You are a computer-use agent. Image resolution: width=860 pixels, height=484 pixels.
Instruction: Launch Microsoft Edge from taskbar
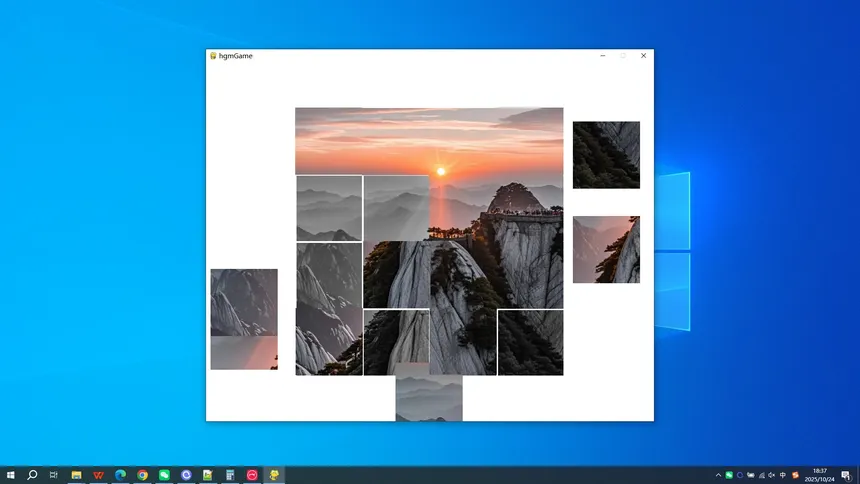120,475
